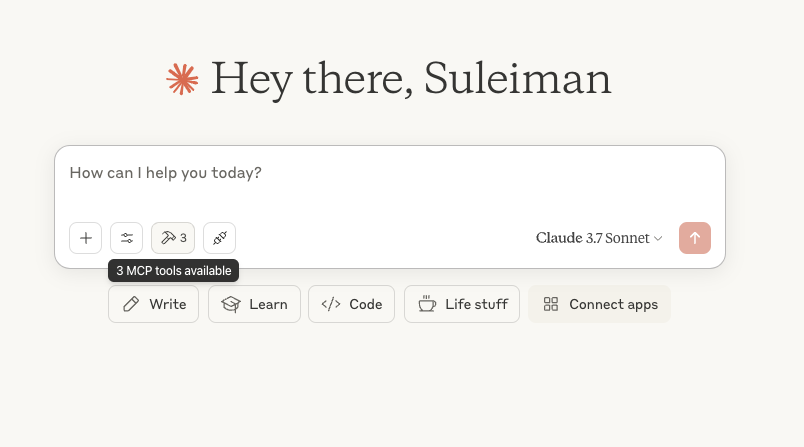Click the plug connector icon
Viewport: 804px width, 447px height.
tap(219, 238)
